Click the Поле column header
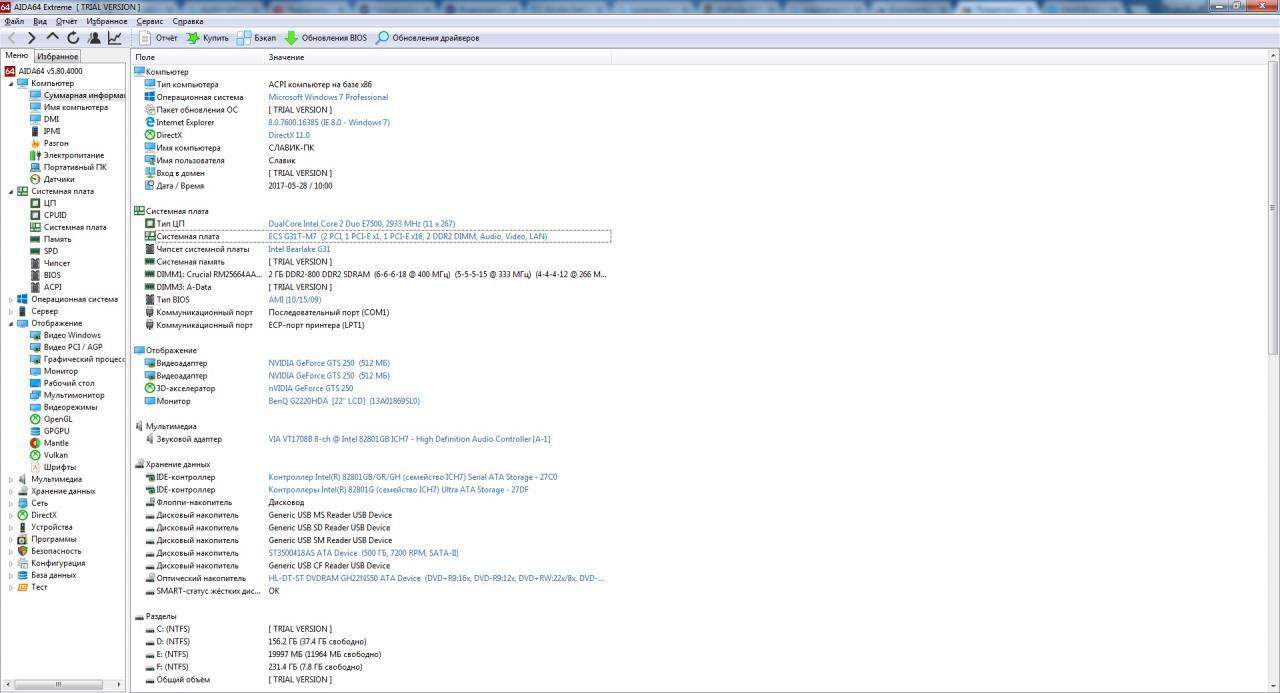The height and width of the screenshot is (693, 1280). coord(198,57)
